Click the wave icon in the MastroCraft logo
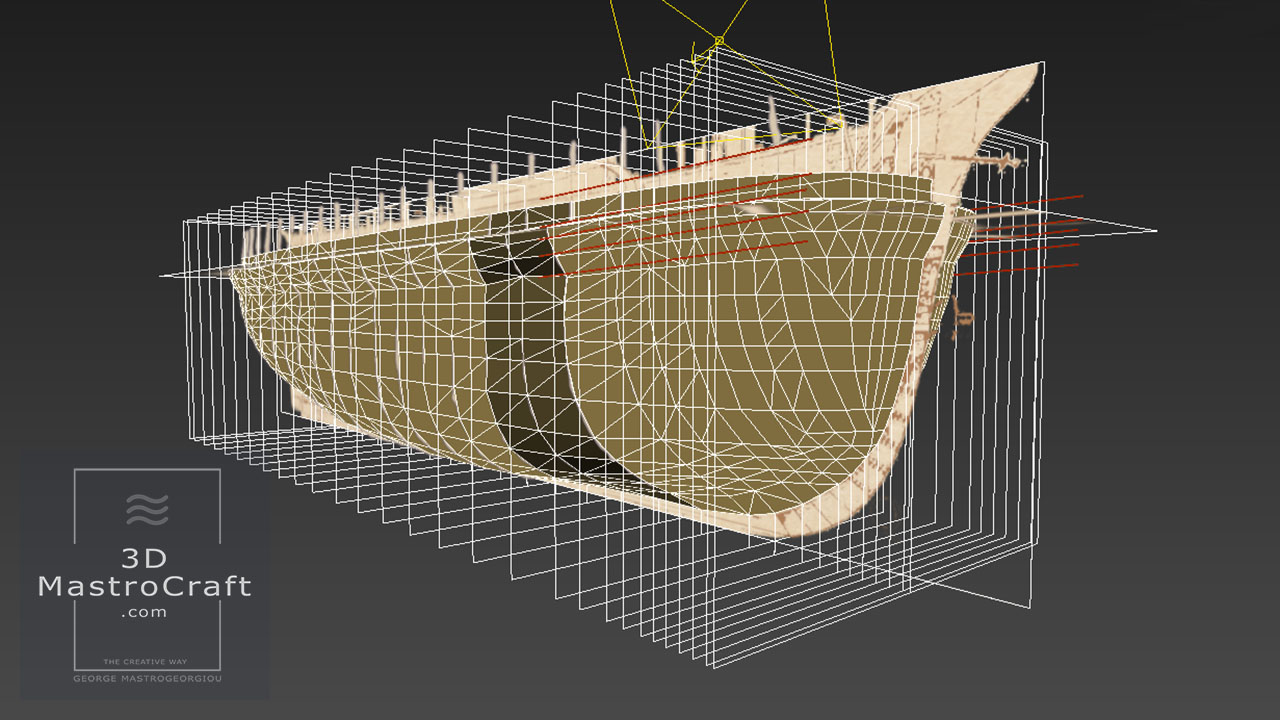 click(x=147, y=509)
